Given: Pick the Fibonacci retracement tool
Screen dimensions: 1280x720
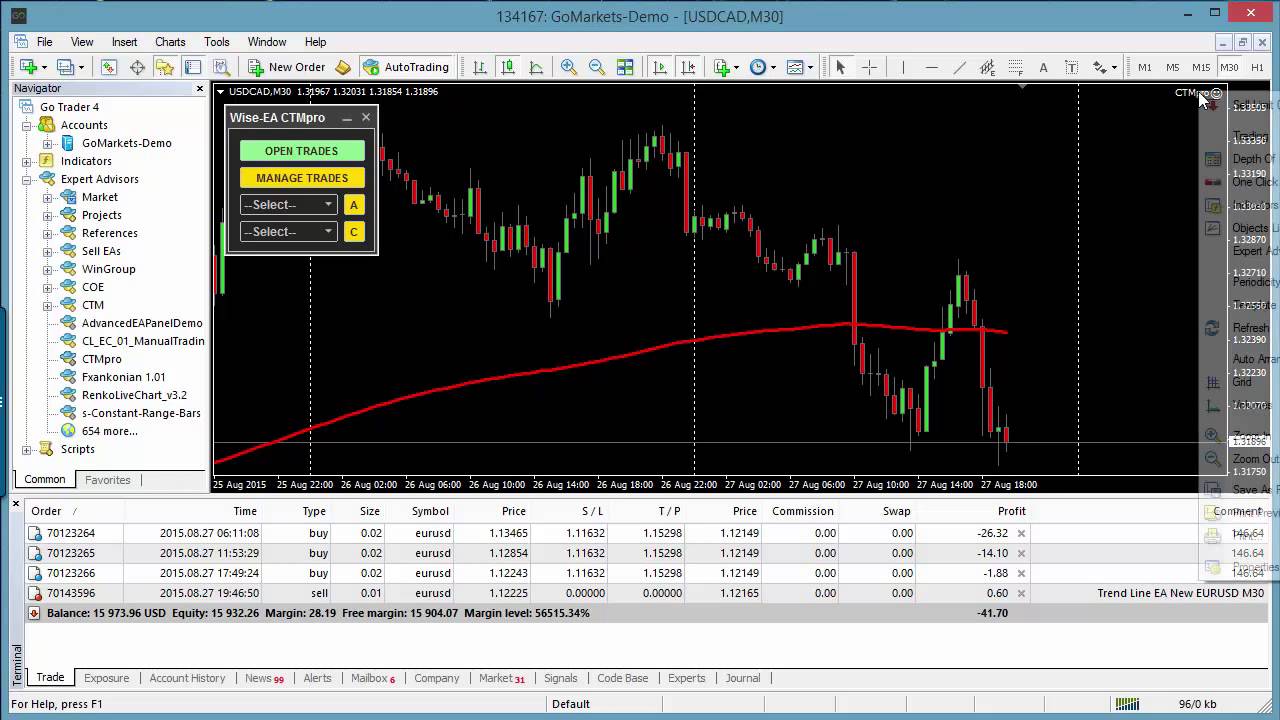Looking at the screenshot, I should [x=1015, y=67].
